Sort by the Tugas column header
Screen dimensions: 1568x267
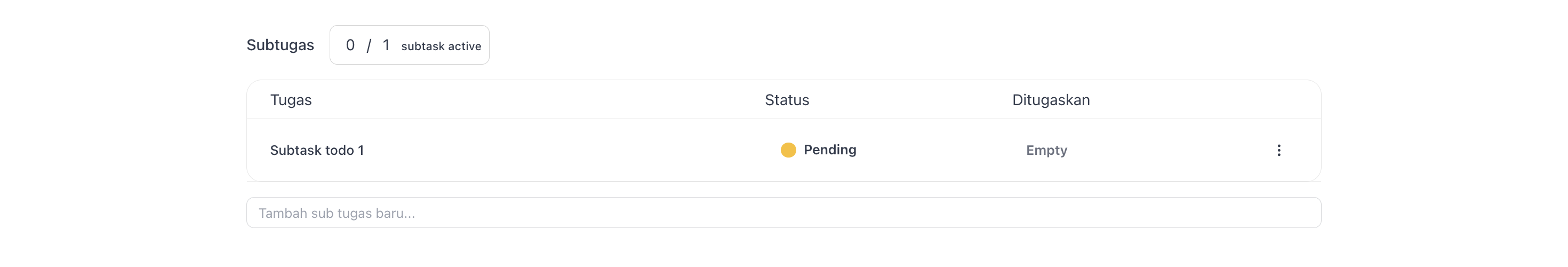click(x=290, y=100)
